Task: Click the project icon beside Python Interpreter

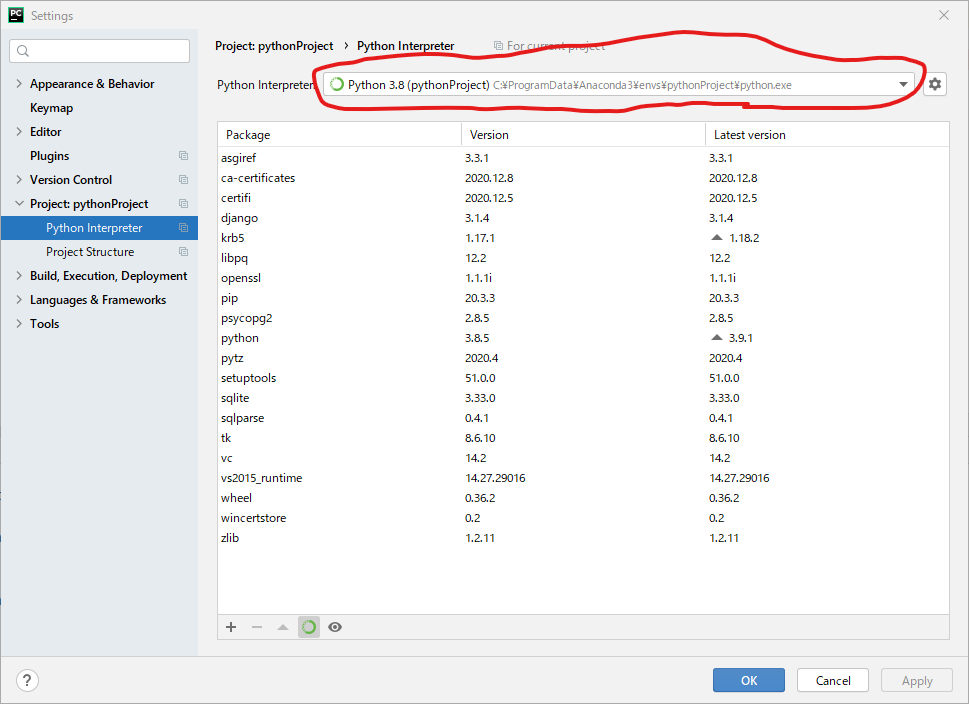Action: click(184, 227)
